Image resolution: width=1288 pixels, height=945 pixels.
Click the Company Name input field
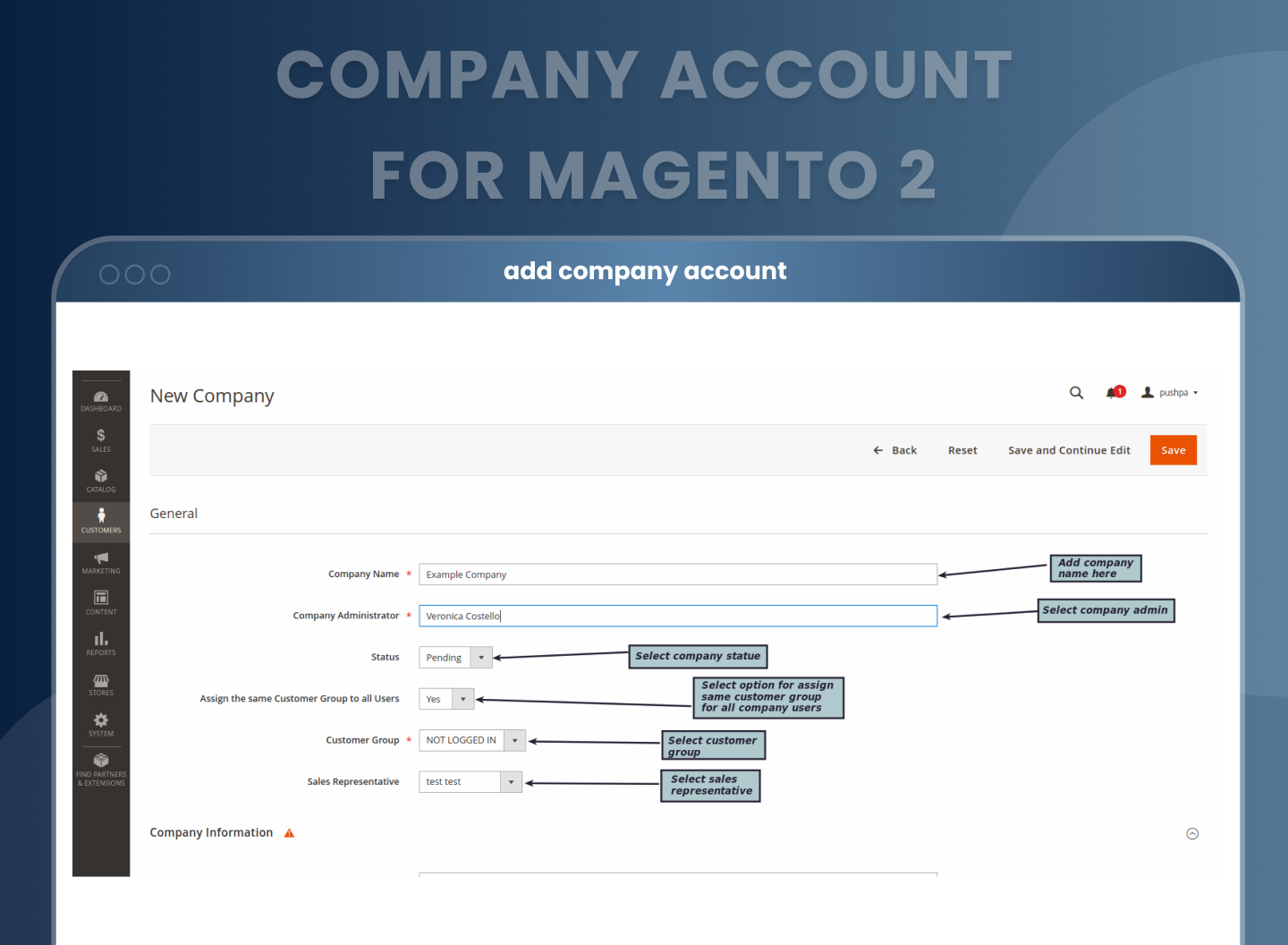coord(677,575)
